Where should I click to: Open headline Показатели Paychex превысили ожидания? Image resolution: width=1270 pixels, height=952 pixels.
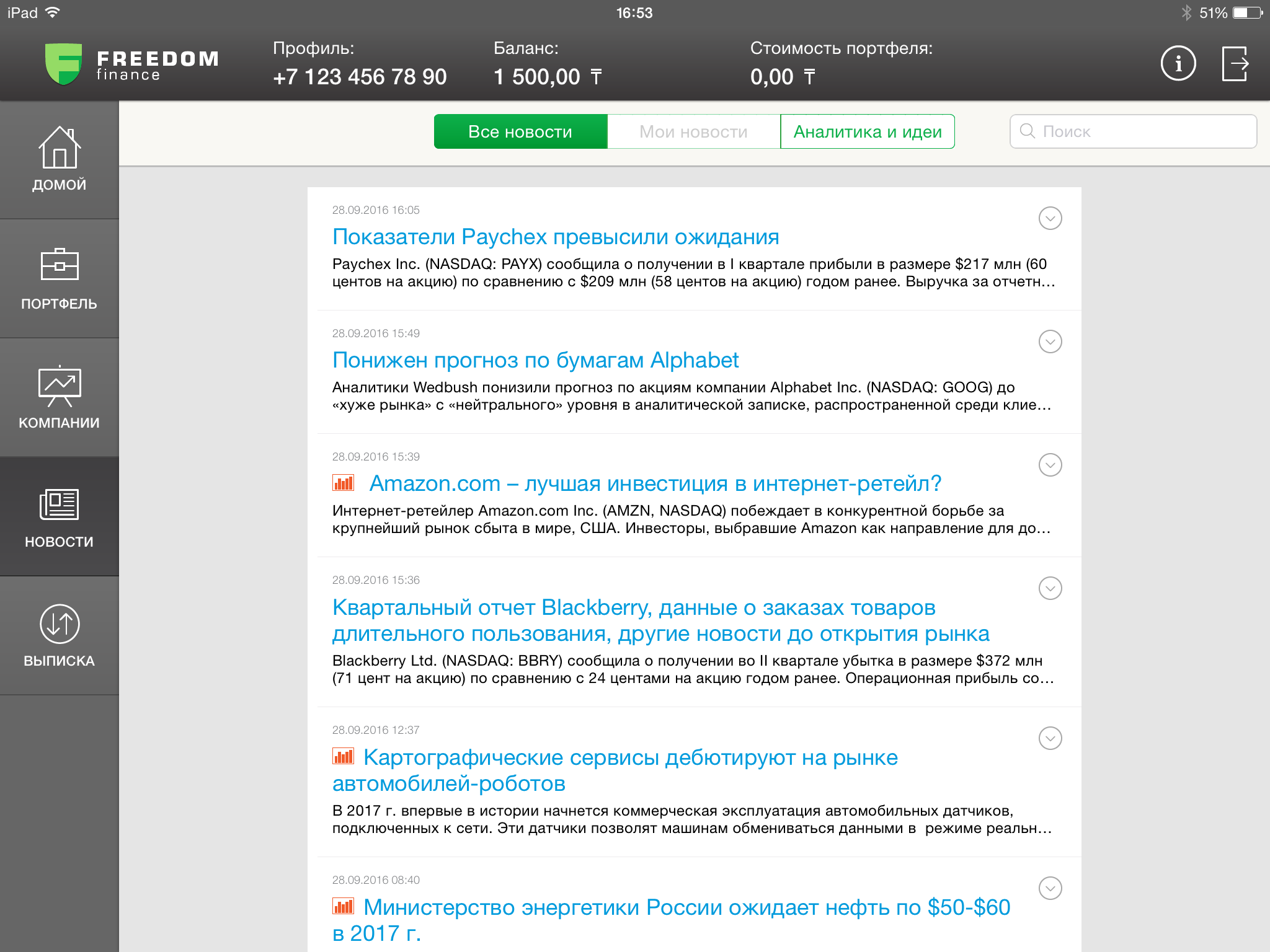coord(556,237)
